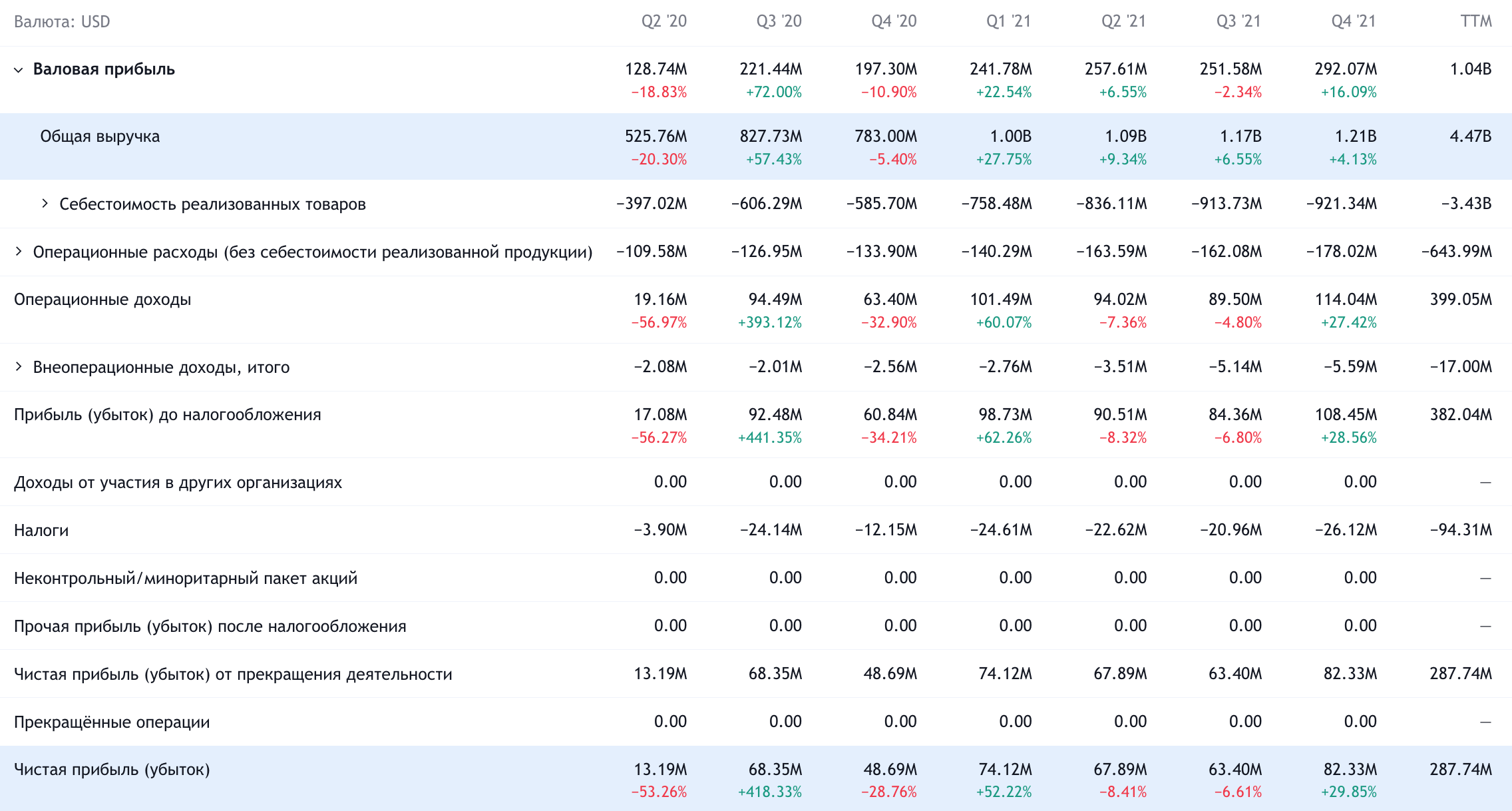Select operating income Q4 '21 value 114.04M
Image resolution: width=1512 pixels, height=811 pixels.
click(x=1346, y=300)
